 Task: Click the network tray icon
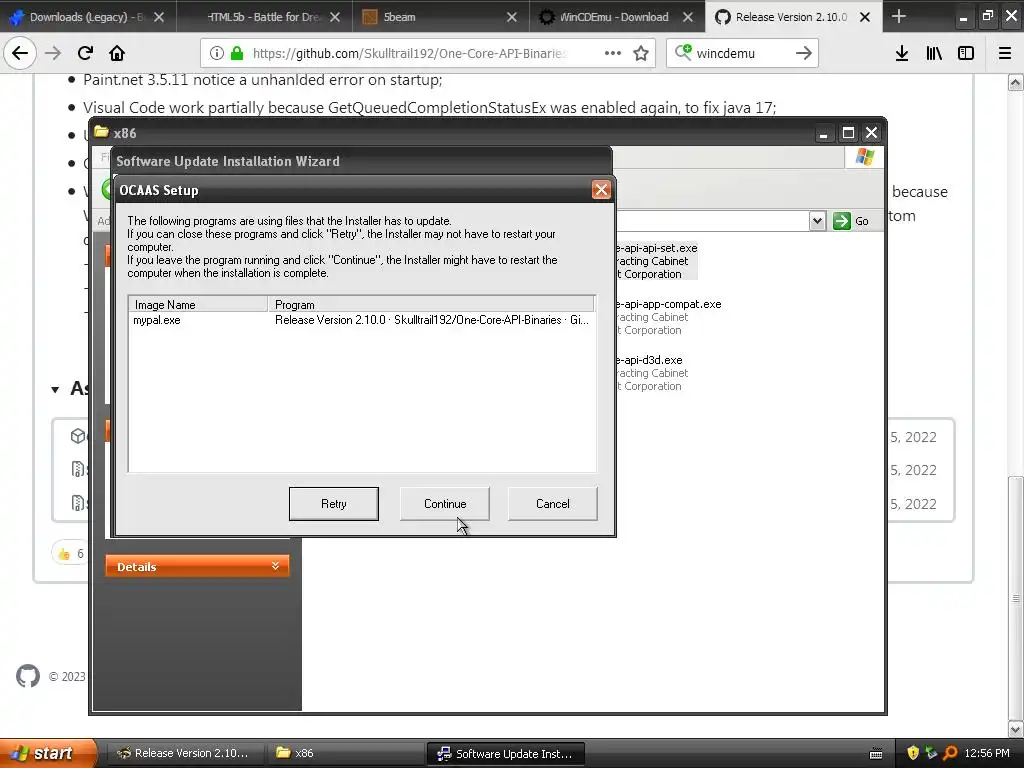pyautogui.click(x=931, y=753)
